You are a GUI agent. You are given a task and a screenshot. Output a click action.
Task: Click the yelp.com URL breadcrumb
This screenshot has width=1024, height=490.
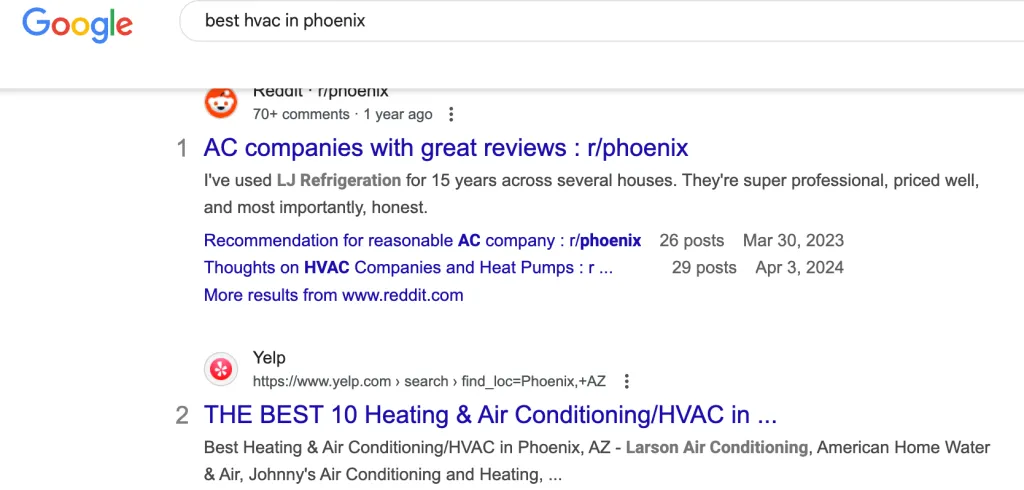click(429, 381)
